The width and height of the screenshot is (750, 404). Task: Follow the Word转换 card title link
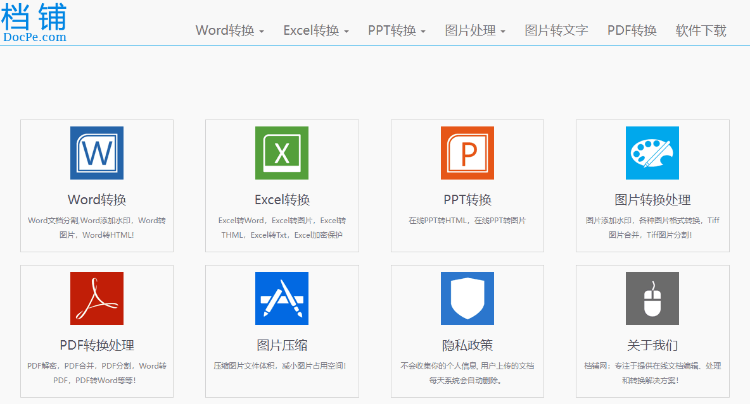97,199
